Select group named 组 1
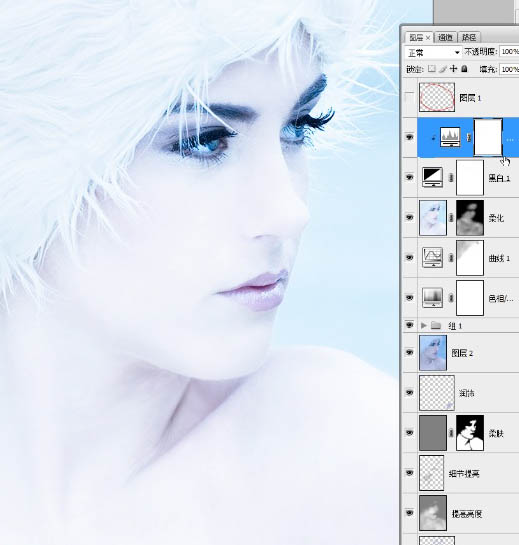Image resolution: width=519 pixels, height=545 pixels. pyautogui.click(x=455, y=326)
